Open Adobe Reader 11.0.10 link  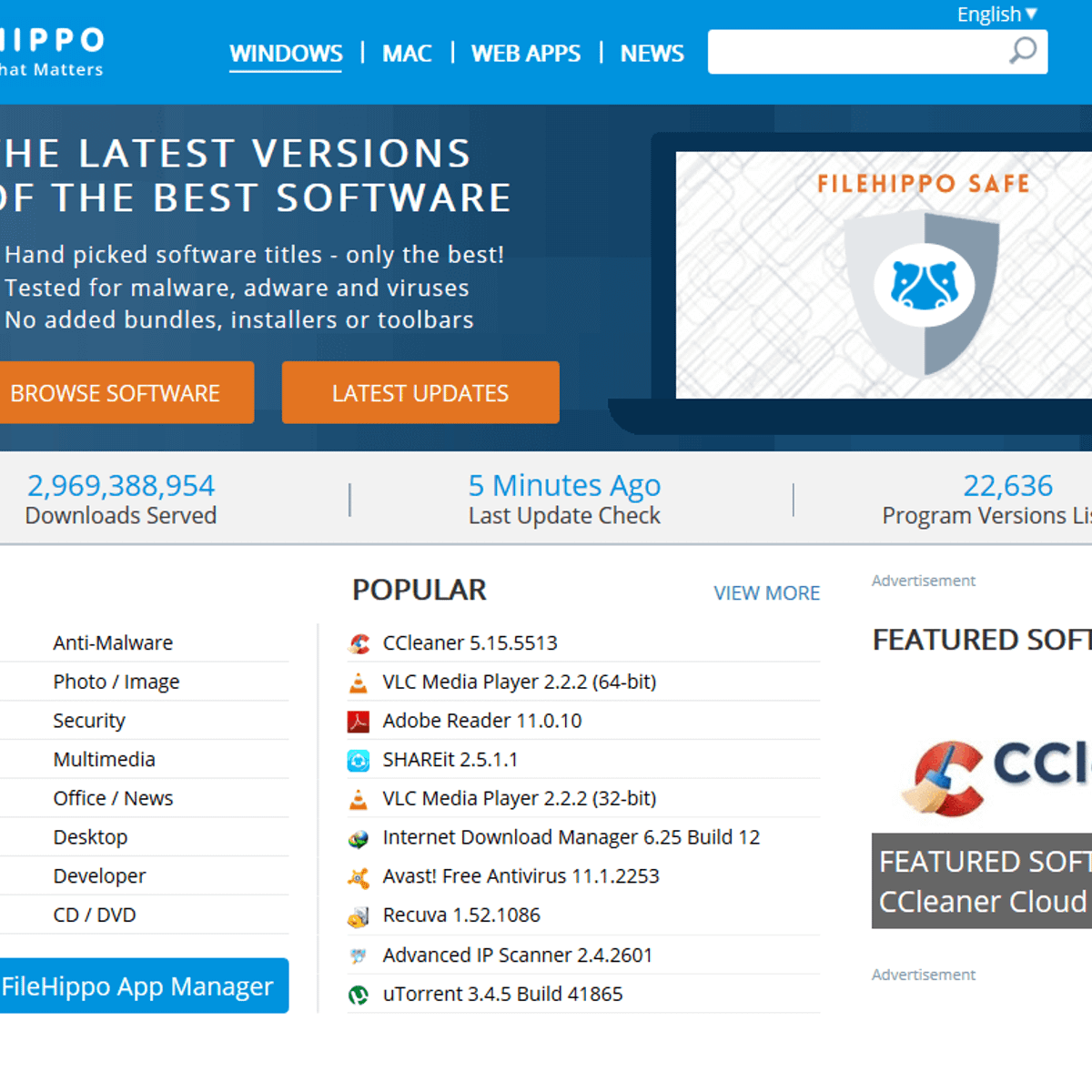[x=482, y=721]
